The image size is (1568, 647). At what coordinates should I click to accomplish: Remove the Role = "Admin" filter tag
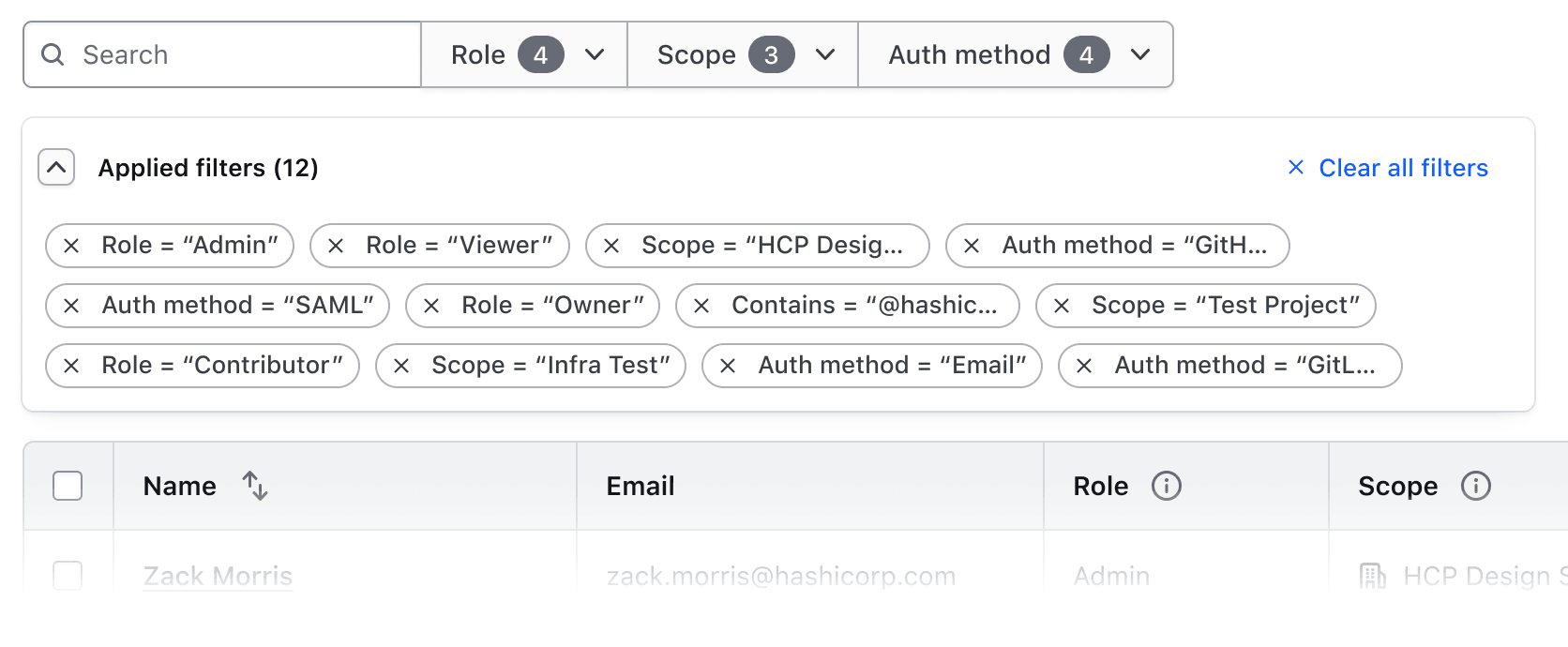coord(71,246)
